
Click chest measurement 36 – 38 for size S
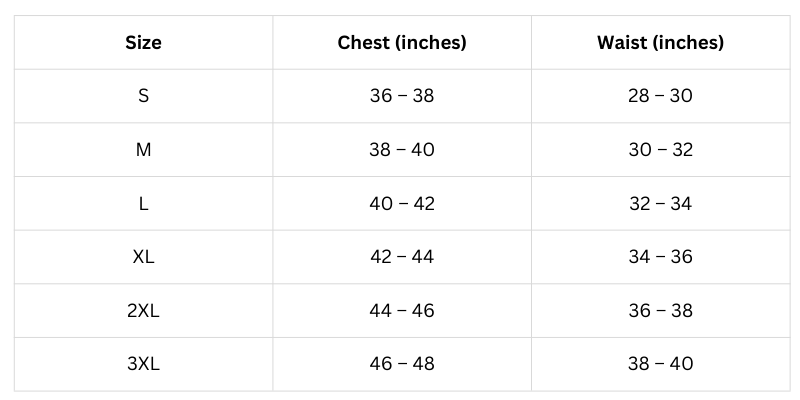(402, 97)
